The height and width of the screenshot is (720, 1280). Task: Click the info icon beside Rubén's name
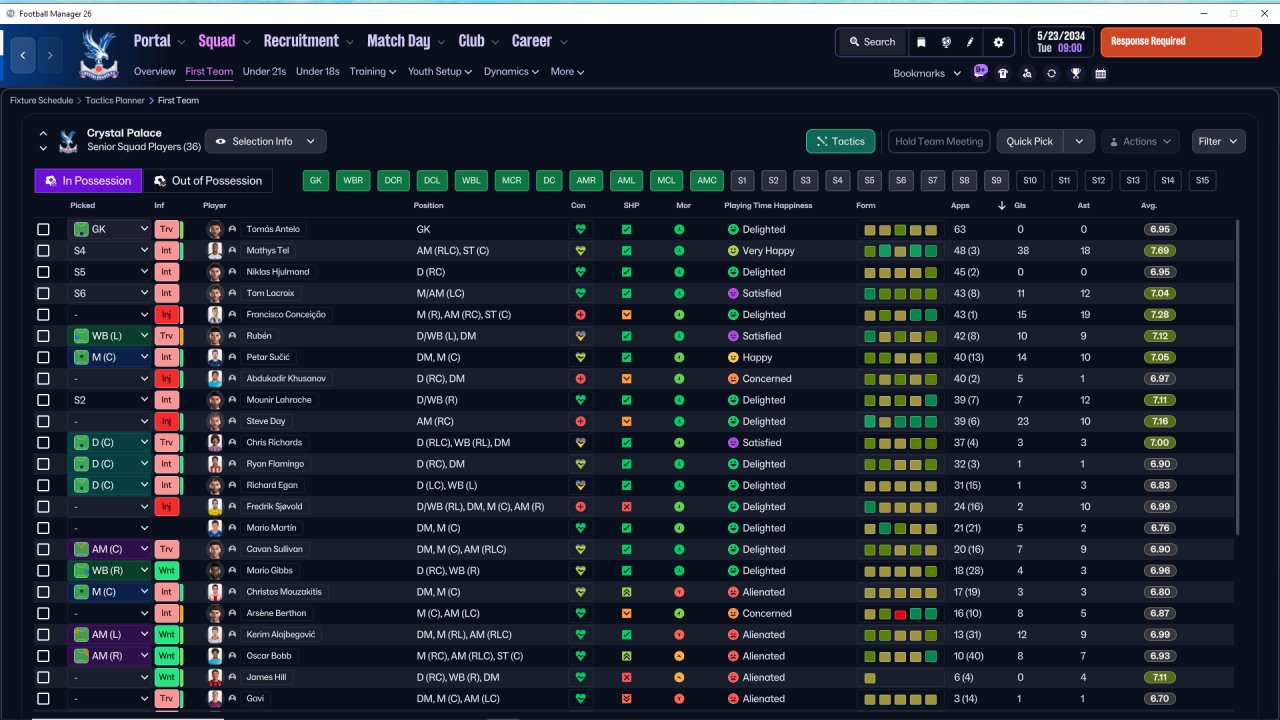coord(232,336)
